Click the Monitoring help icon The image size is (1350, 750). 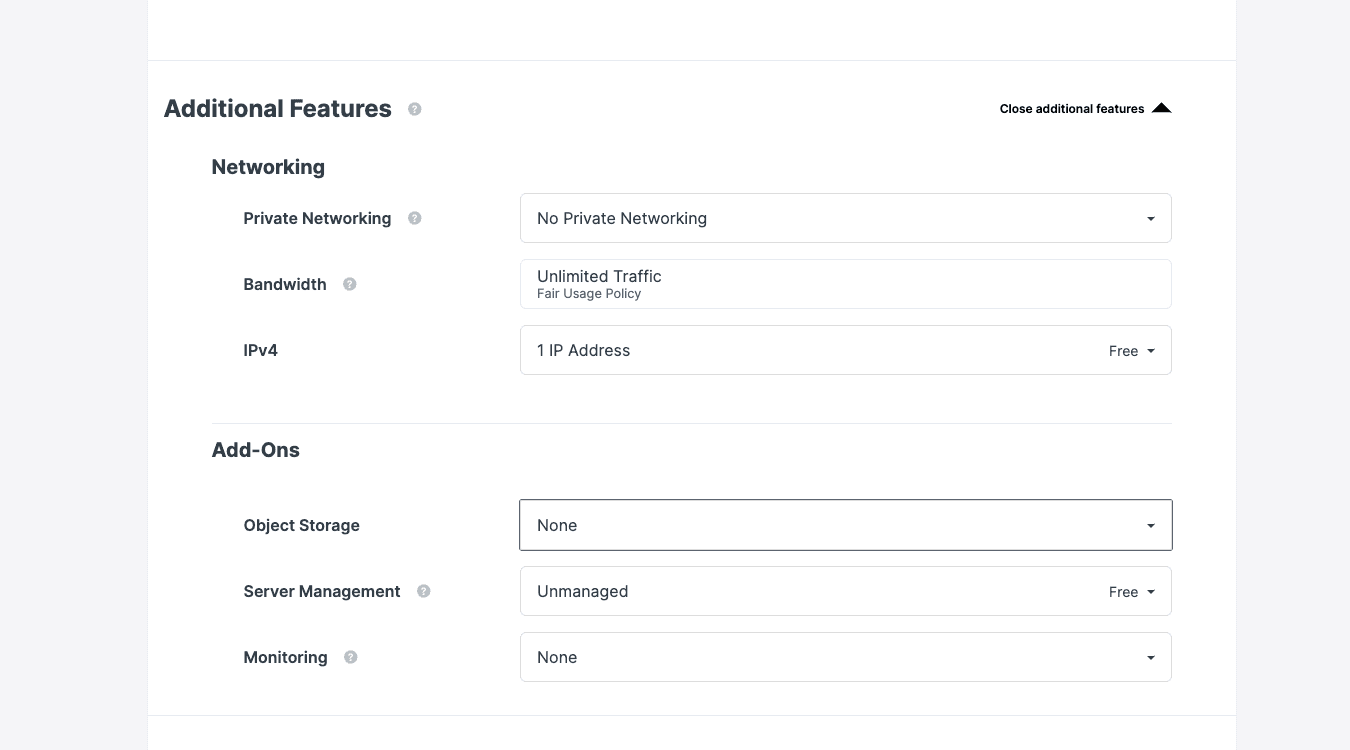click(x=350, y=657)
